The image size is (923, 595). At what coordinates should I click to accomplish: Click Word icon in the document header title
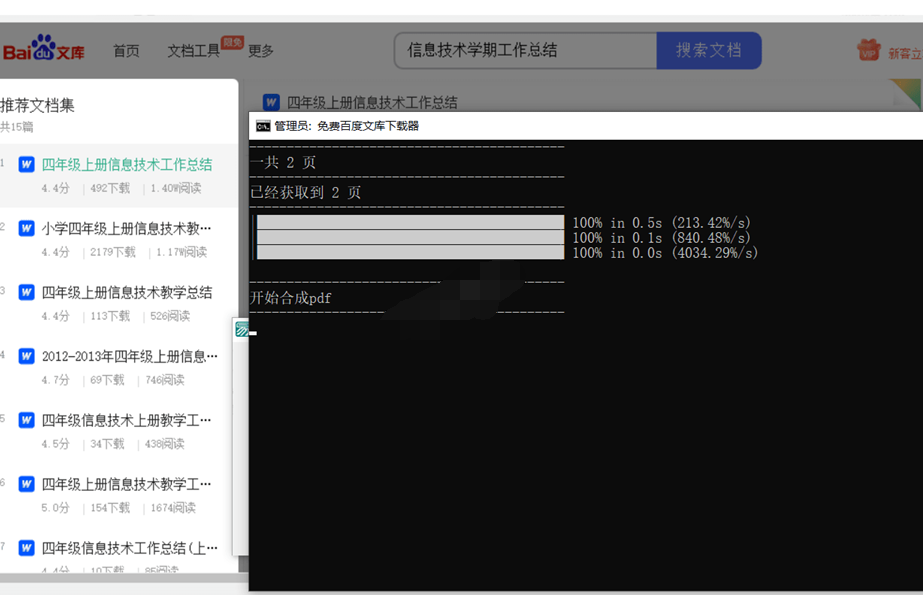[271, 102]
